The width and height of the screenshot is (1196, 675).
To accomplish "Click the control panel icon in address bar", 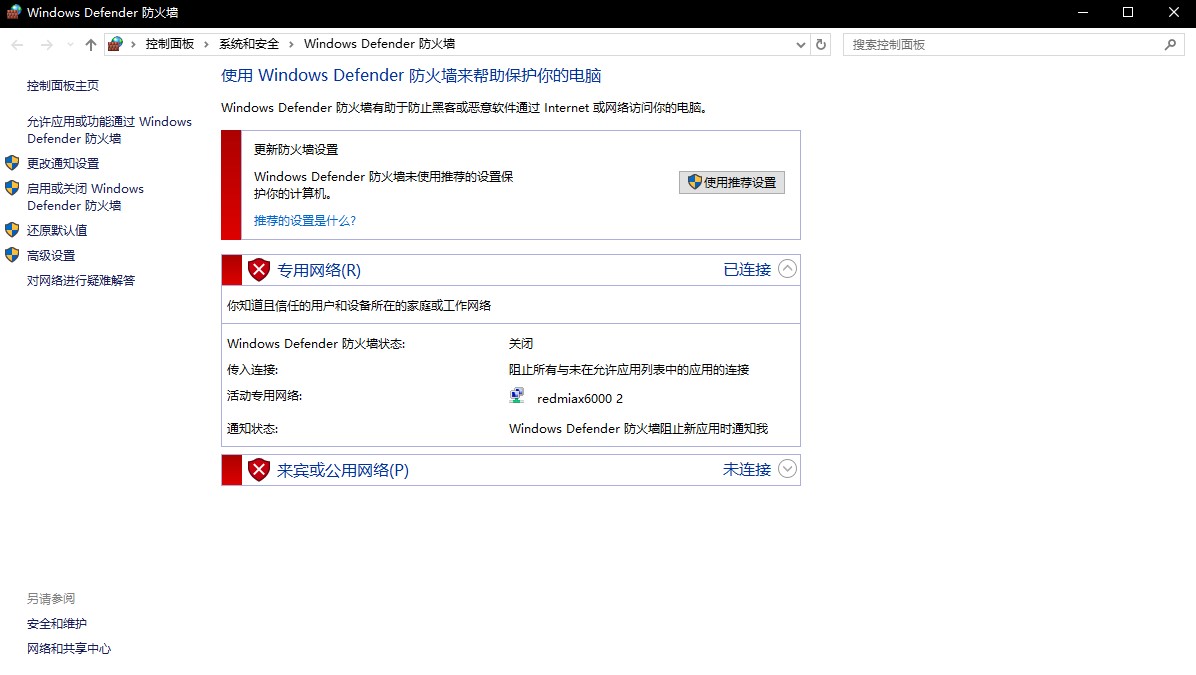I will pos(116,44).
